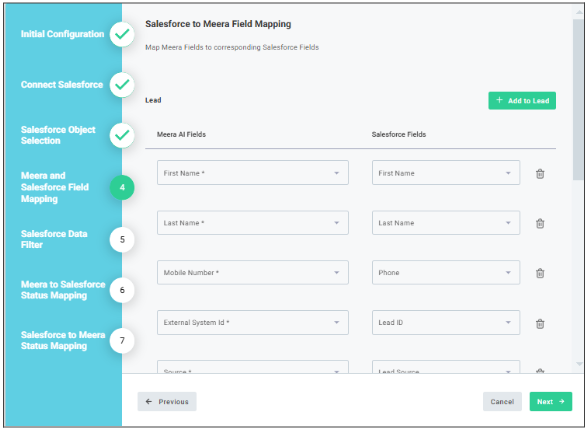Click the Meera AI Fields column header

click(x=181, y=134)
